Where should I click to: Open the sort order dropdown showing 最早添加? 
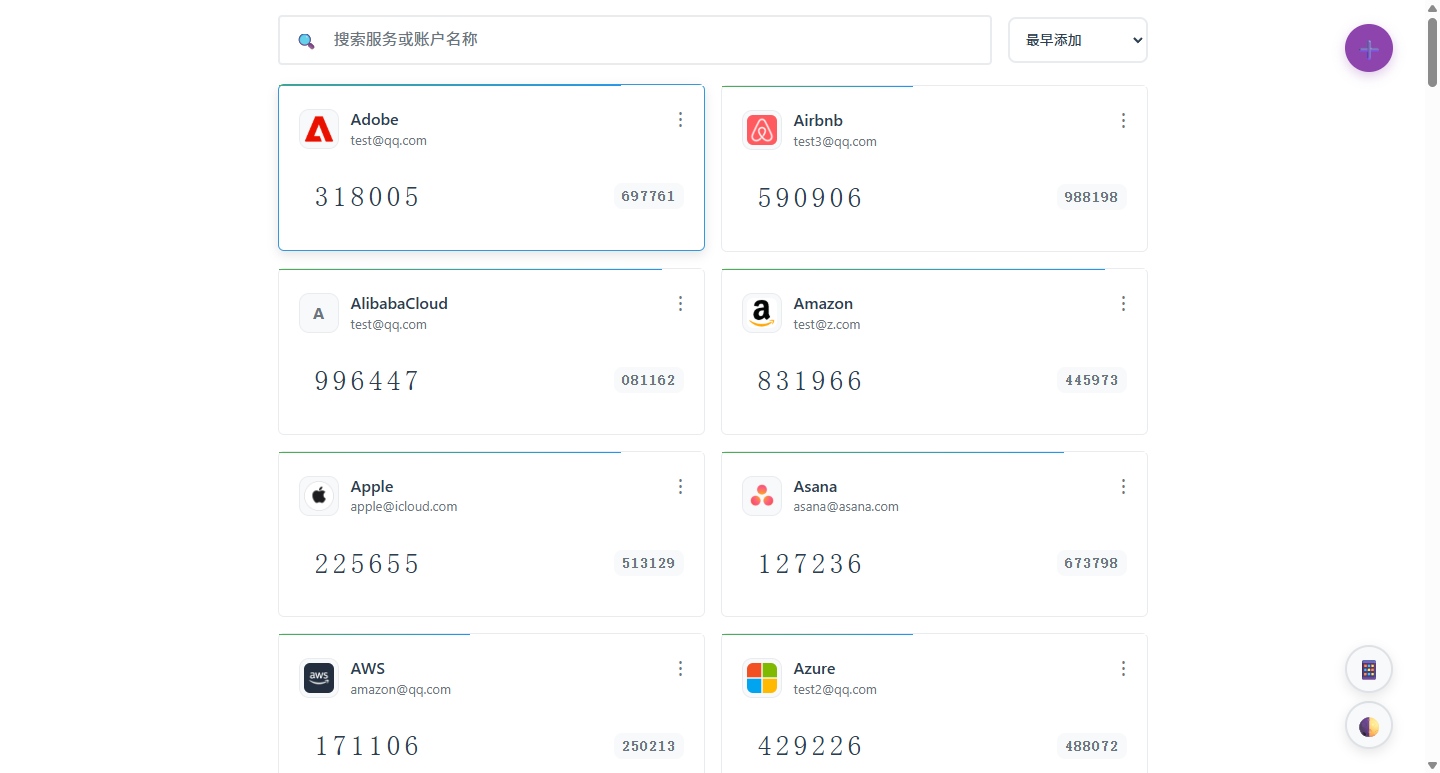pyautogui.click(x=1077, y=40)
